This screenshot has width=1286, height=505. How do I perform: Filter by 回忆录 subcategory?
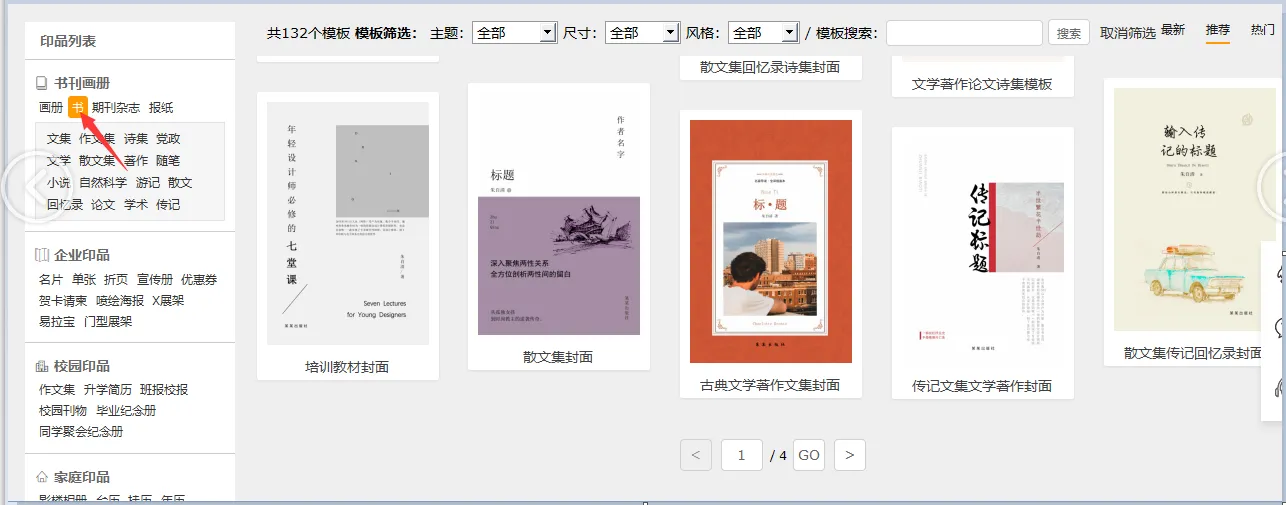pyautogui.click(x=65, y=205)
